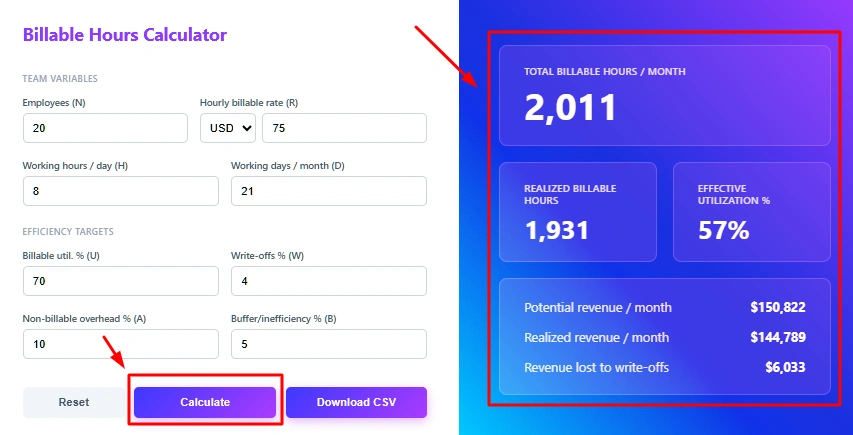Focus the Employees (N) input field
This screenshot has height=435, width=853.
click(x=105, y=128)
